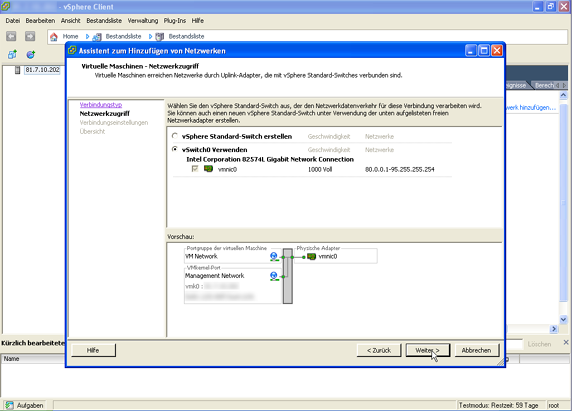Close the recent tasks panel with X
Image resolution: width=572 pixels, height=411 pixels.
[x=566, y=342]
